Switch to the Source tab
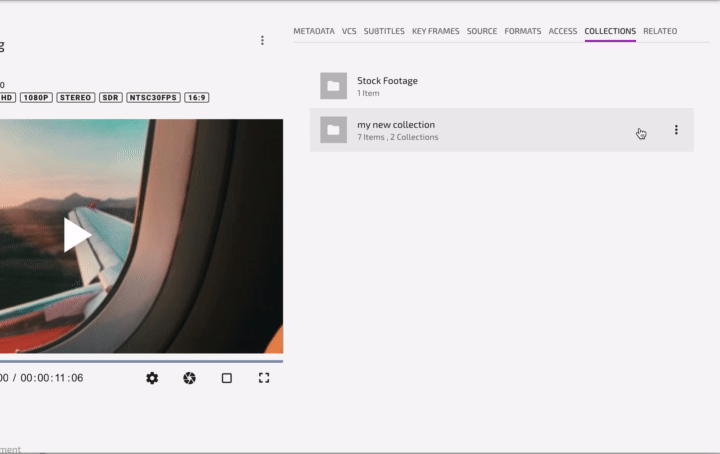Screen dimensions: 720x454 pos(482,31)
